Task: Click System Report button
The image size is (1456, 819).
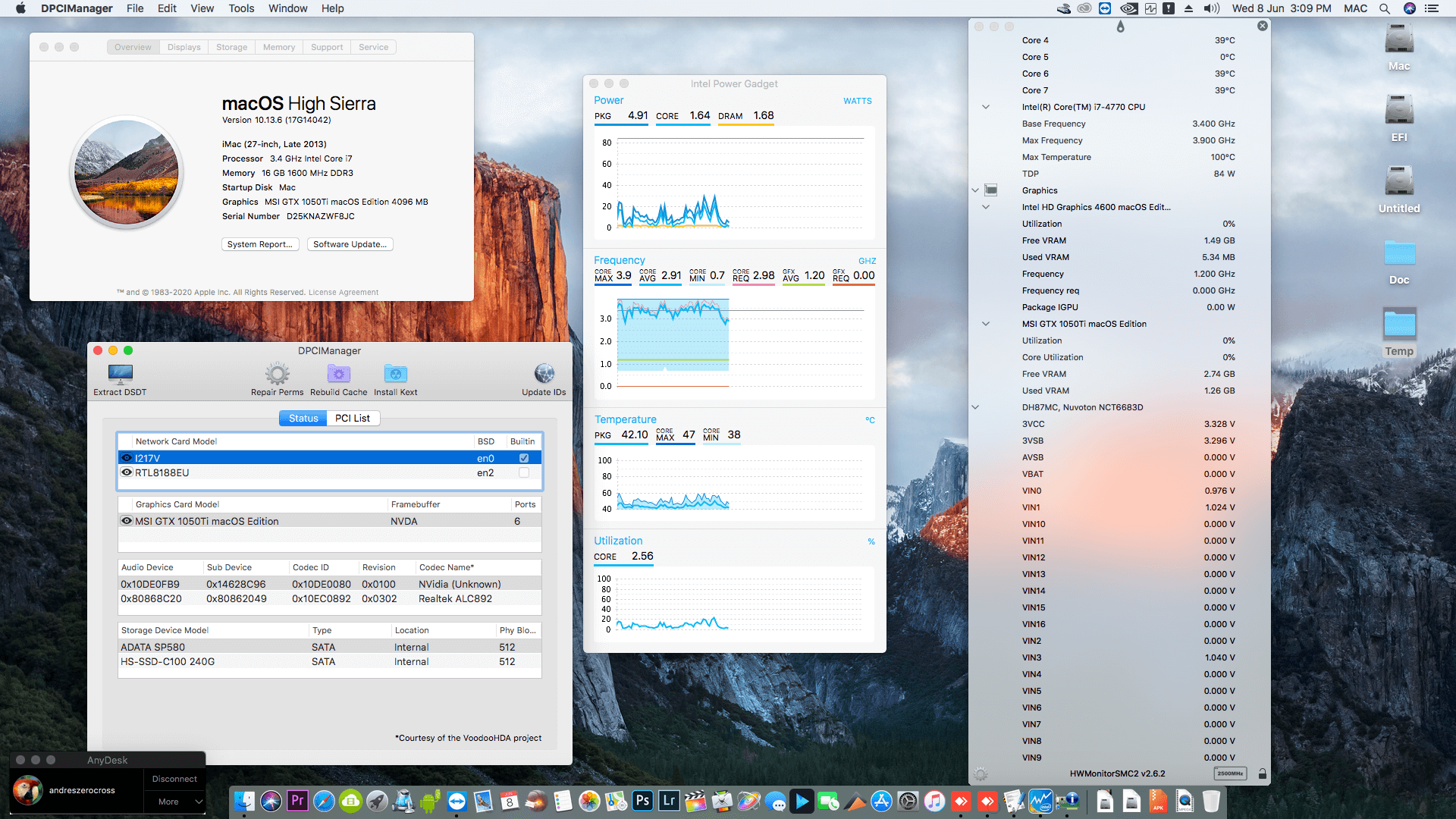Action: tap(260, 244)
